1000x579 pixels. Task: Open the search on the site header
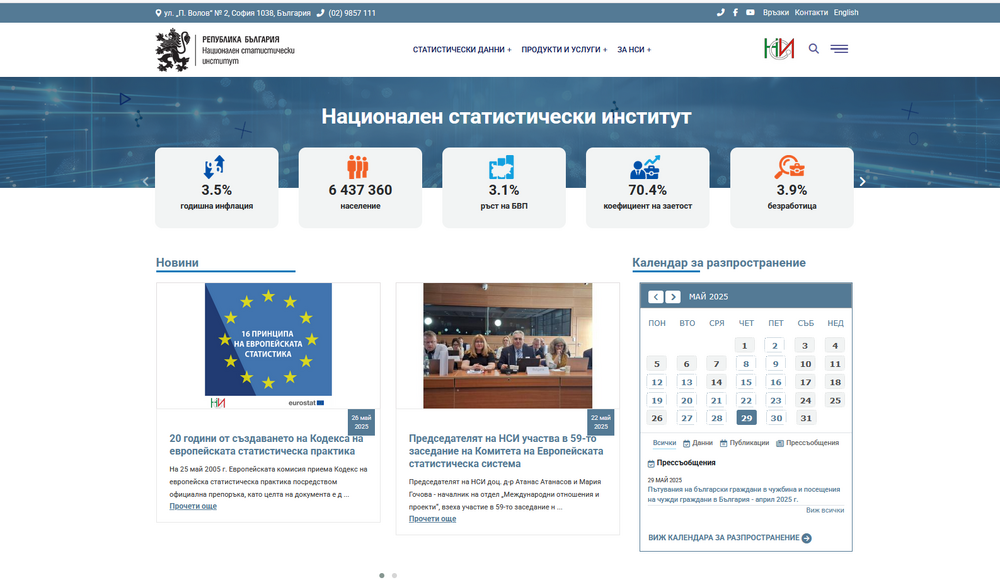(x=814, y=48)
